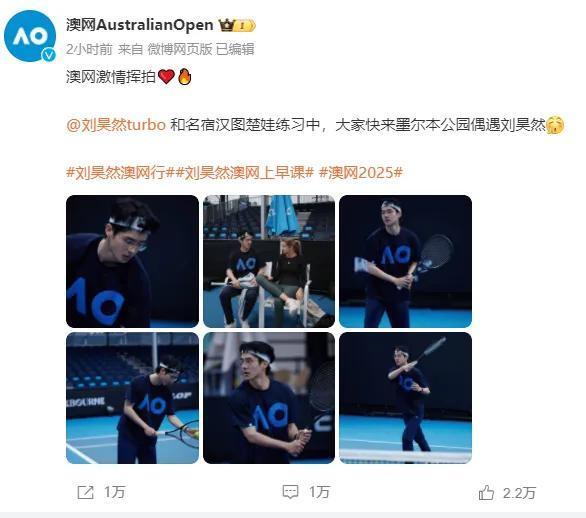Click the blue verified badge on avatar
The width and height of the screenshot is (586, 518).
pyautogui.click(x=49, y=55)
